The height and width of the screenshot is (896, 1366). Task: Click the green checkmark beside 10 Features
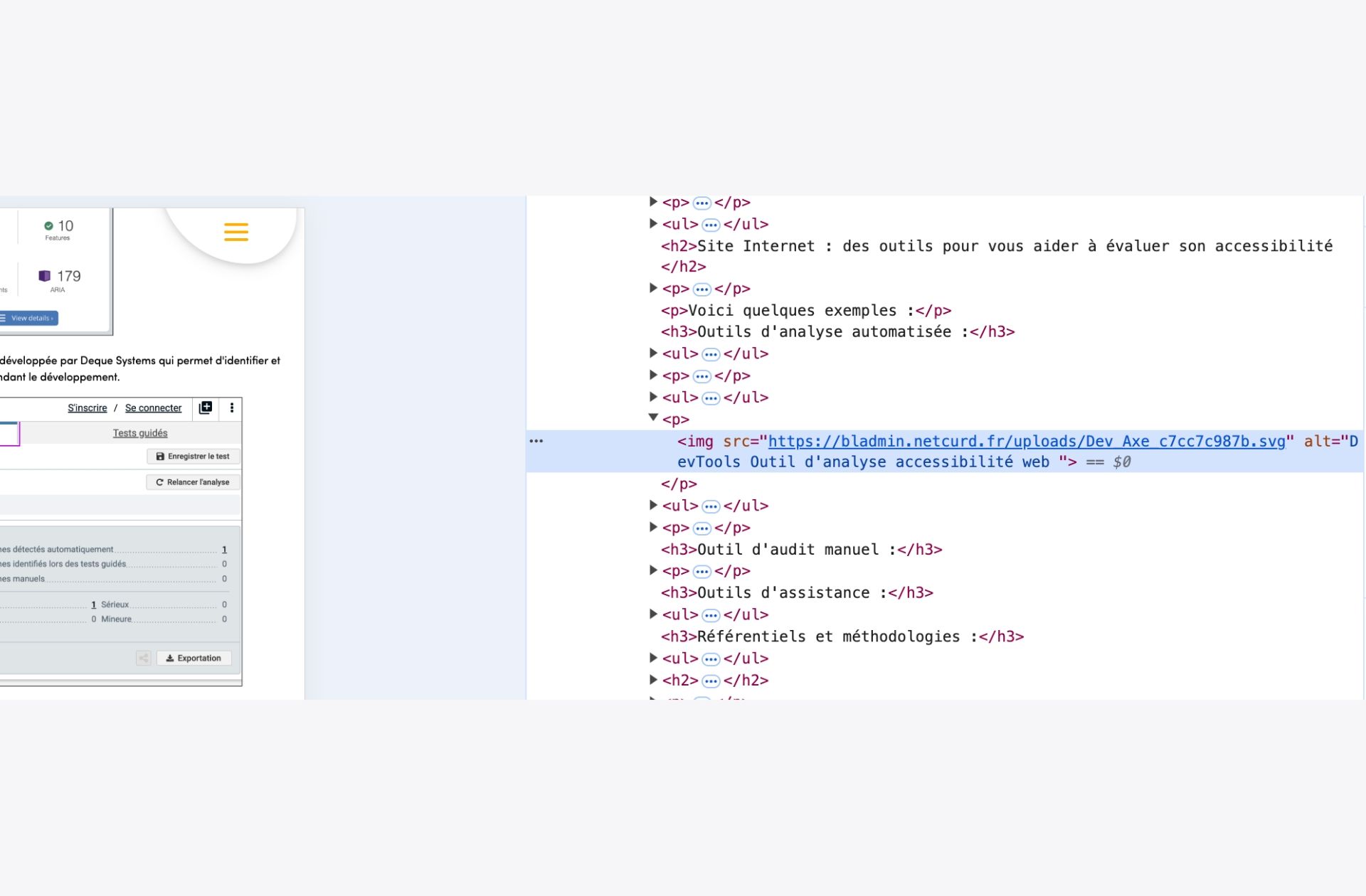48,226
